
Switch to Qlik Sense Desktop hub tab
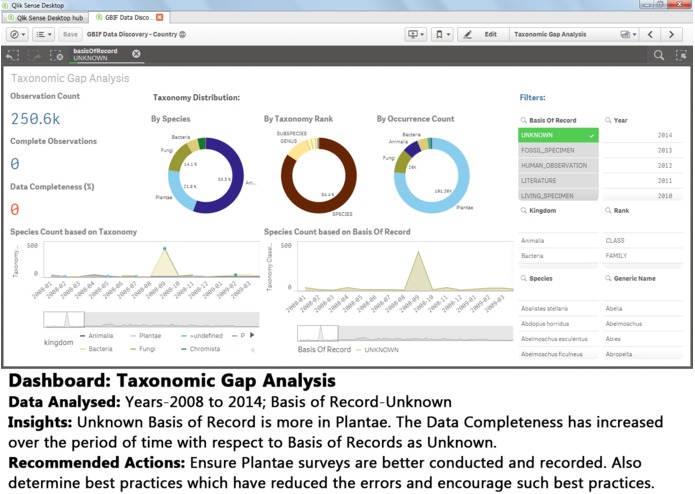pyautogui.click(x=46, y=18)
